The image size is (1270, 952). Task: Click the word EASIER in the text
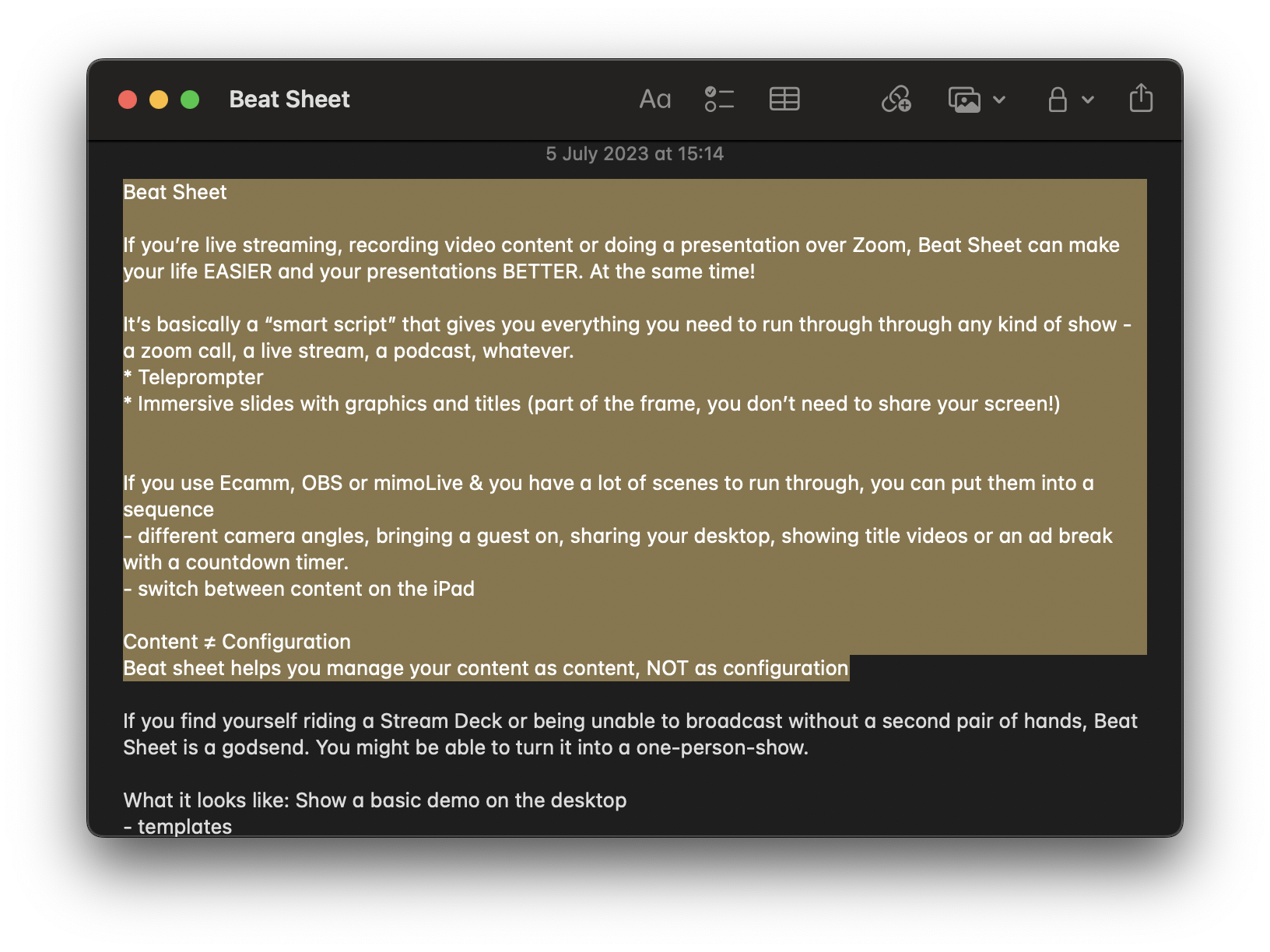click(238, 271)
